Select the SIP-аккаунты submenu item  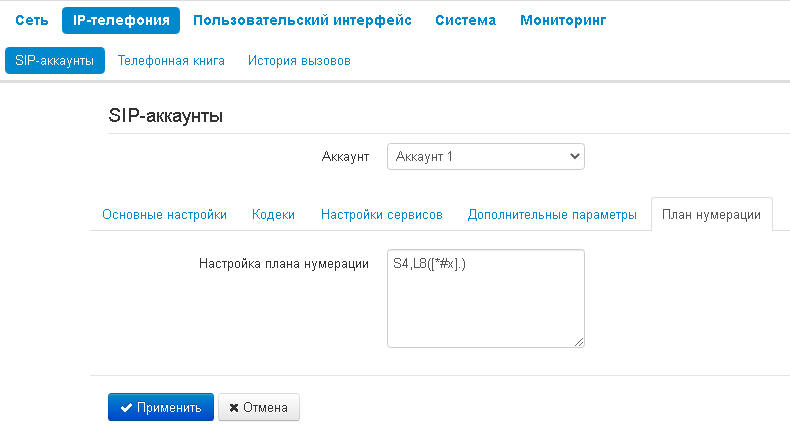pyautogui.click(x=55, y=60)
